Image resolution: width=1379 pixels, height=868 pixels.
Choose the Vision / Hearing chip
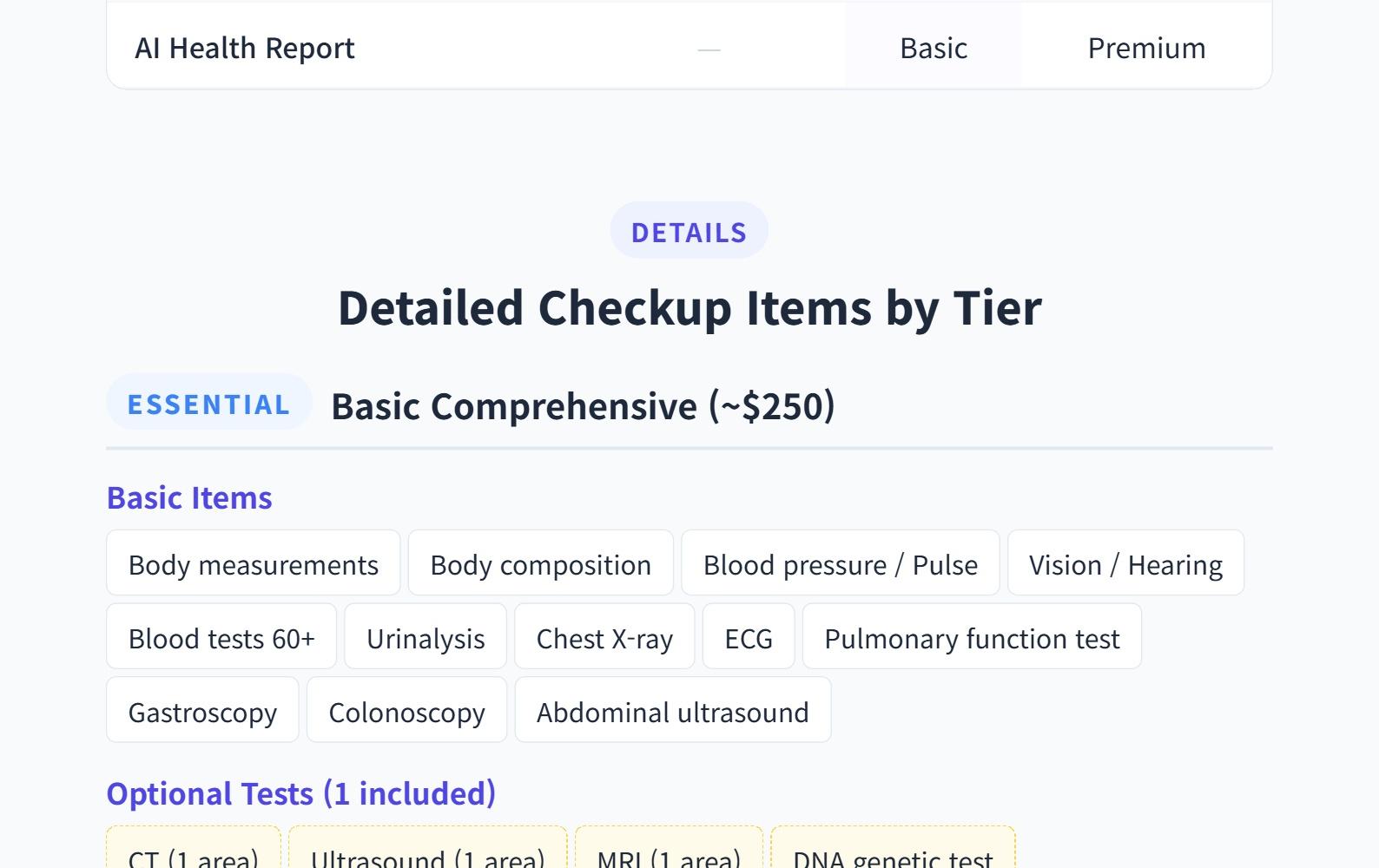click(1125, 564)
